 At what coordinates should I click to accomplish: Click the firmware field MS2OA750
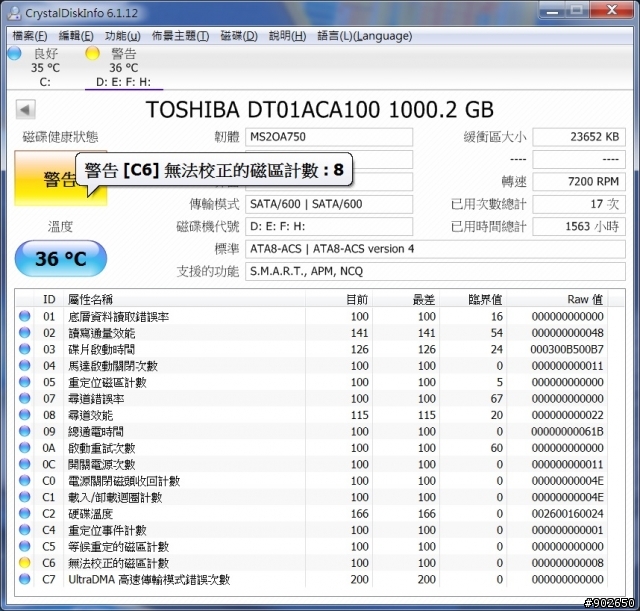click(x=329, y=137)
